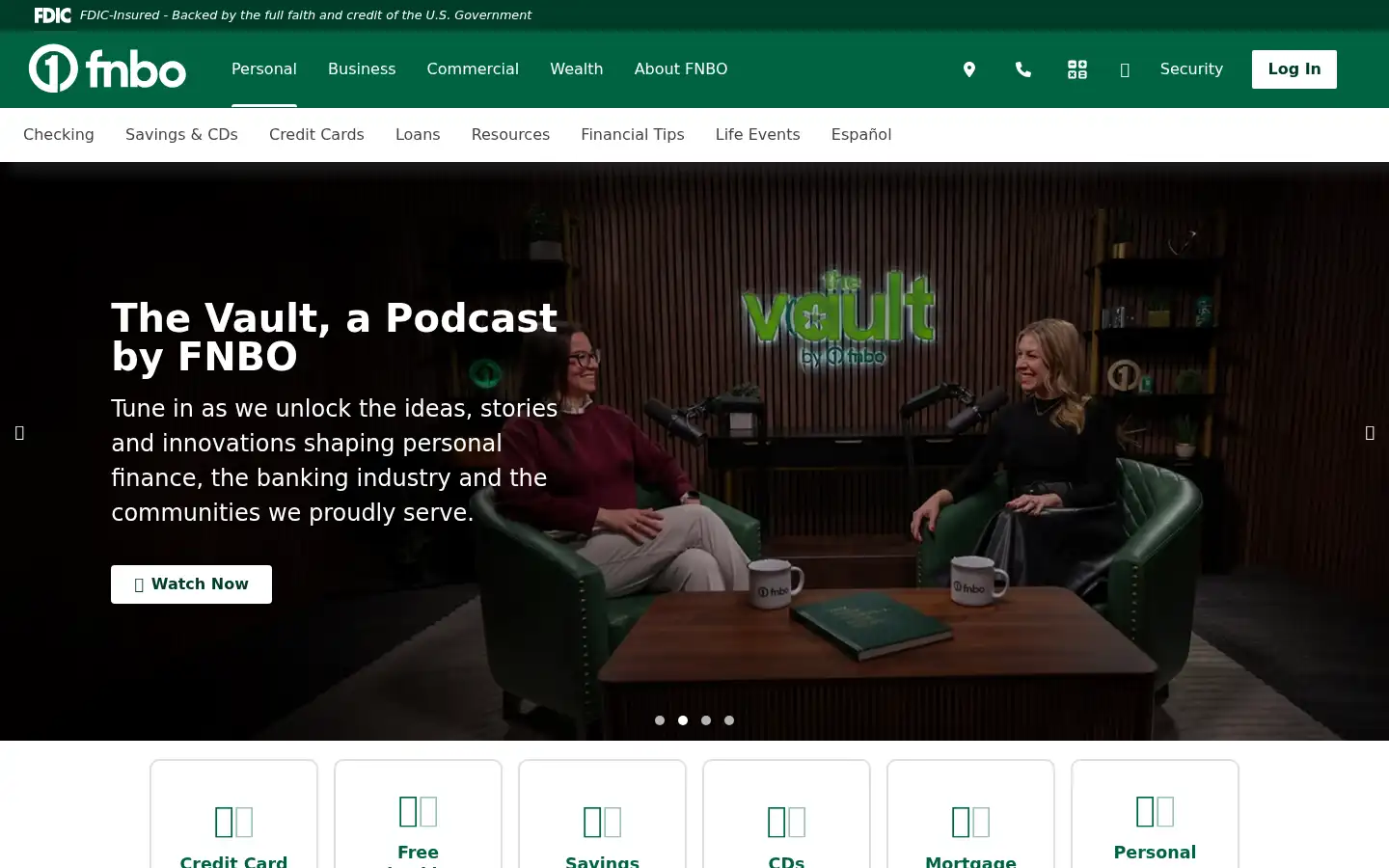Screen dimensions: 1389x868
Task: Open the Resources menu
Action: pyautogui.click(x=510, y=135)
